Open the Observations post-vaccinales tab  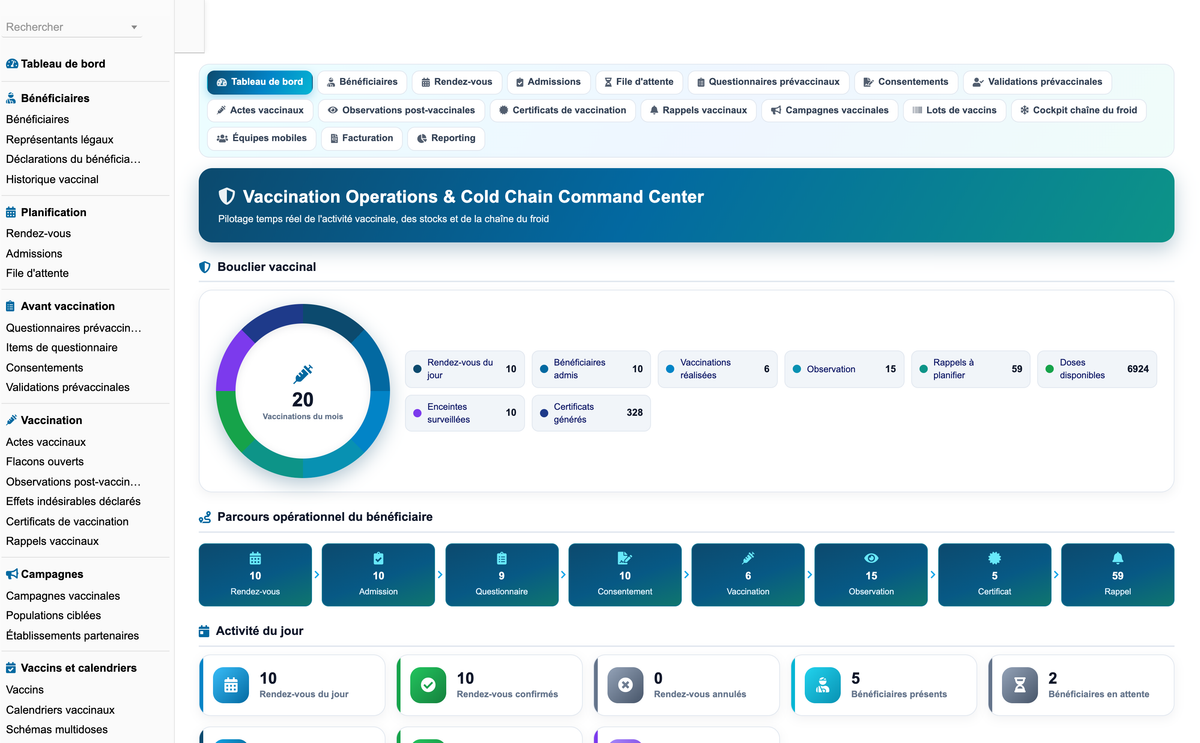tap(402, 110)
